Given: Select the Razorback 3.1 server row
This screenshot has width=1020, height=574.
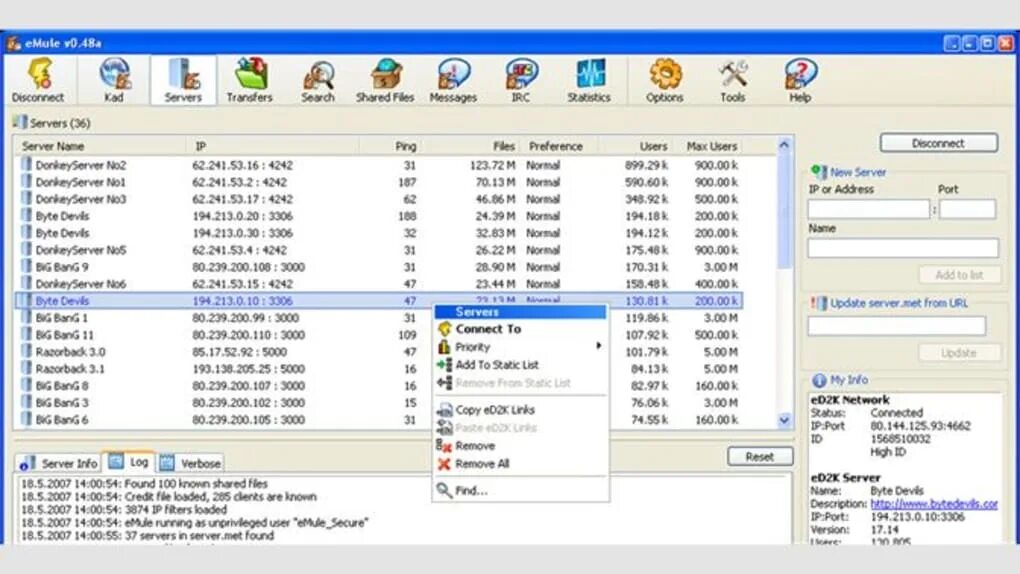Looking at the screenshot, I should 379,368.
